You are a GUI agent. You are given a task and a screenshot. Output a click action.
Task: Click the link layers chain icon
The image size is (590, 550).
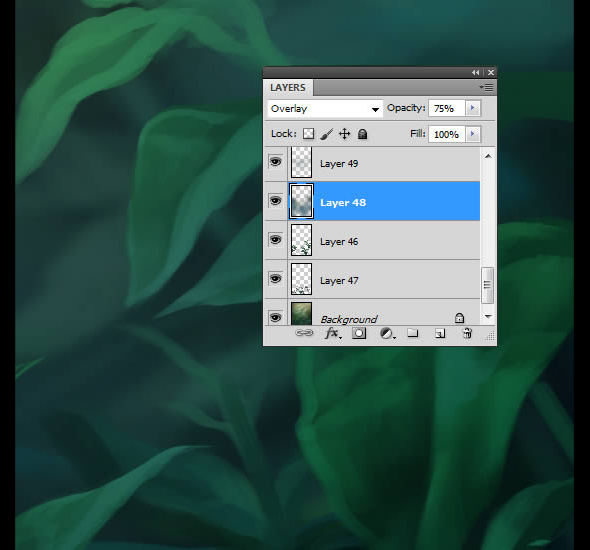coord(304,333)
